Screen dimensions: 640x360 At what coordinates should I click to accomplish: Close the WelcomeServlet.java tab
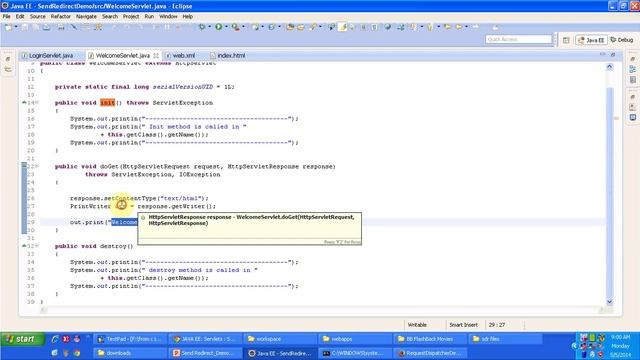(156, 56)
